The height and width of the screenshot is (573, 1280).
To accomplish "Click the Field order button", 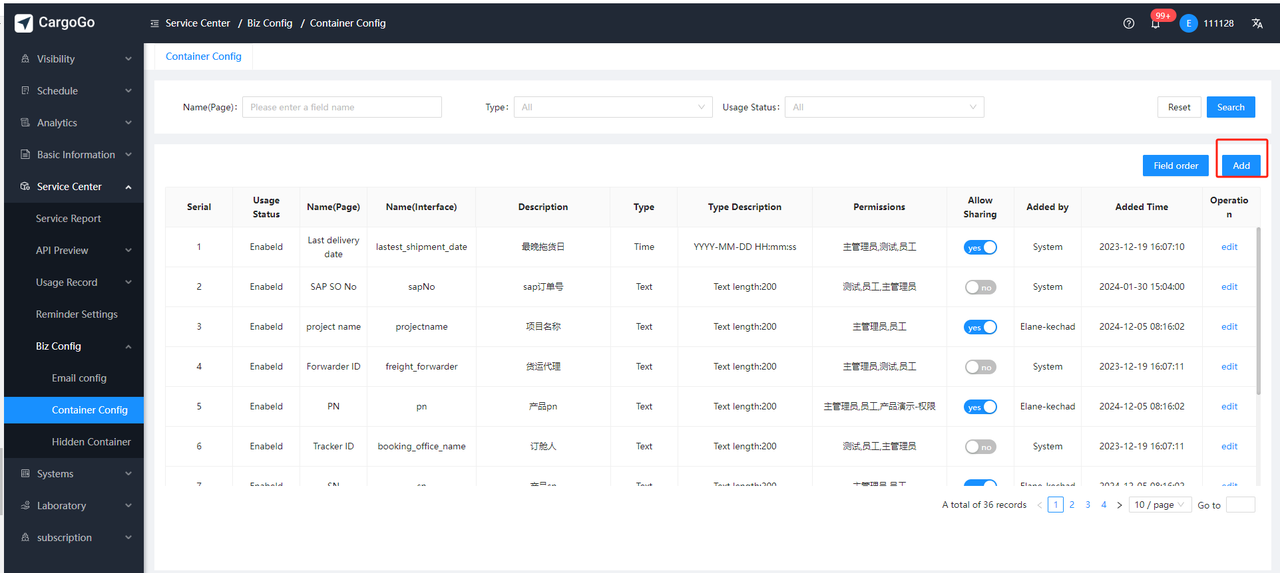I will (x=1175, y=165).
